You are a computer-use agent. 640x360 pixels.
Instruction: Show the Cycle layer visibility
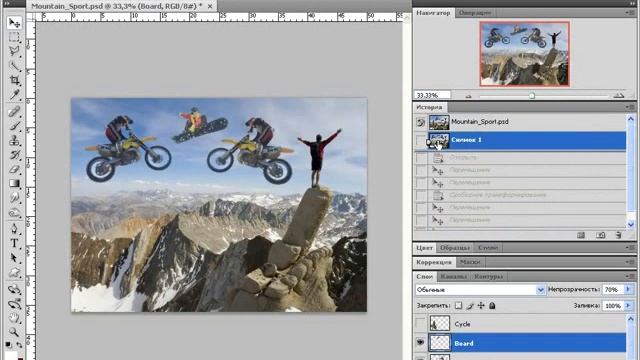point(420,324)
